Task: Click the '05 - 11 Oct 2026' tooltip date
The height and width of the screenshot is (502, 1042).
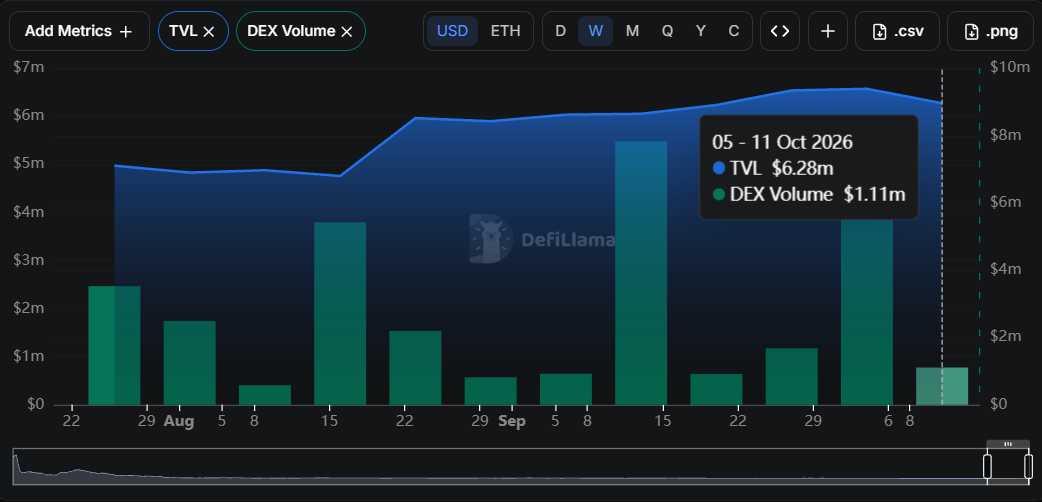Action: [782, 142]
